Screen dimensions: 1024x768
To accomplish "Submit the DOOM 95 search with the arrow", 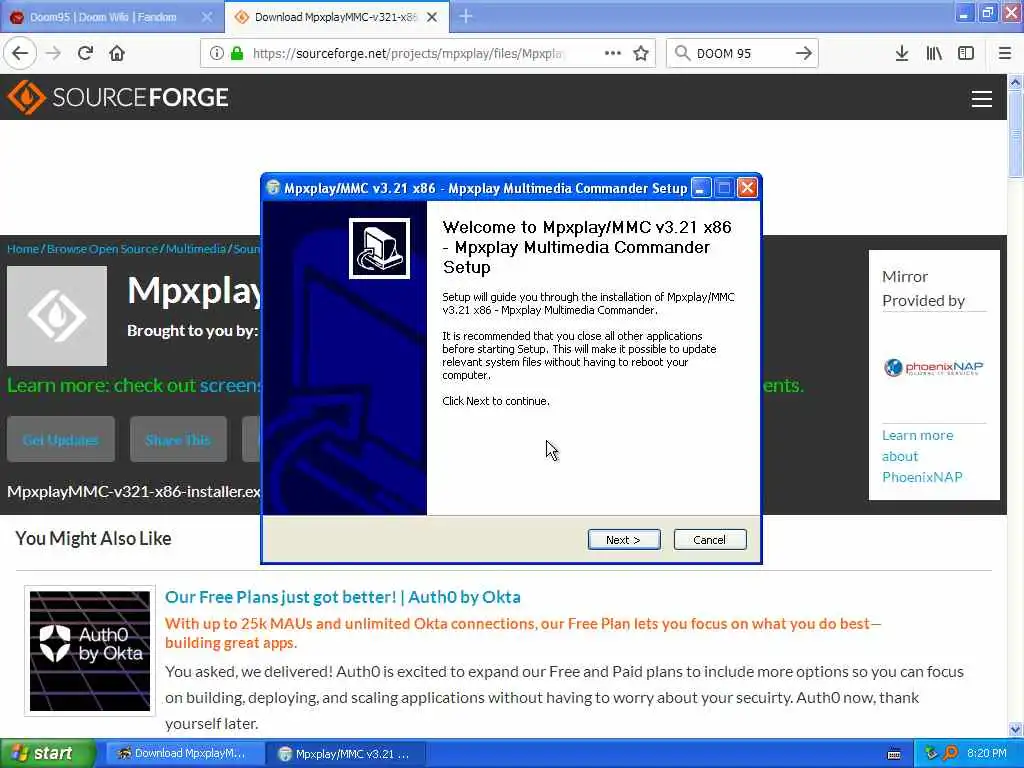I will [804, 54].
